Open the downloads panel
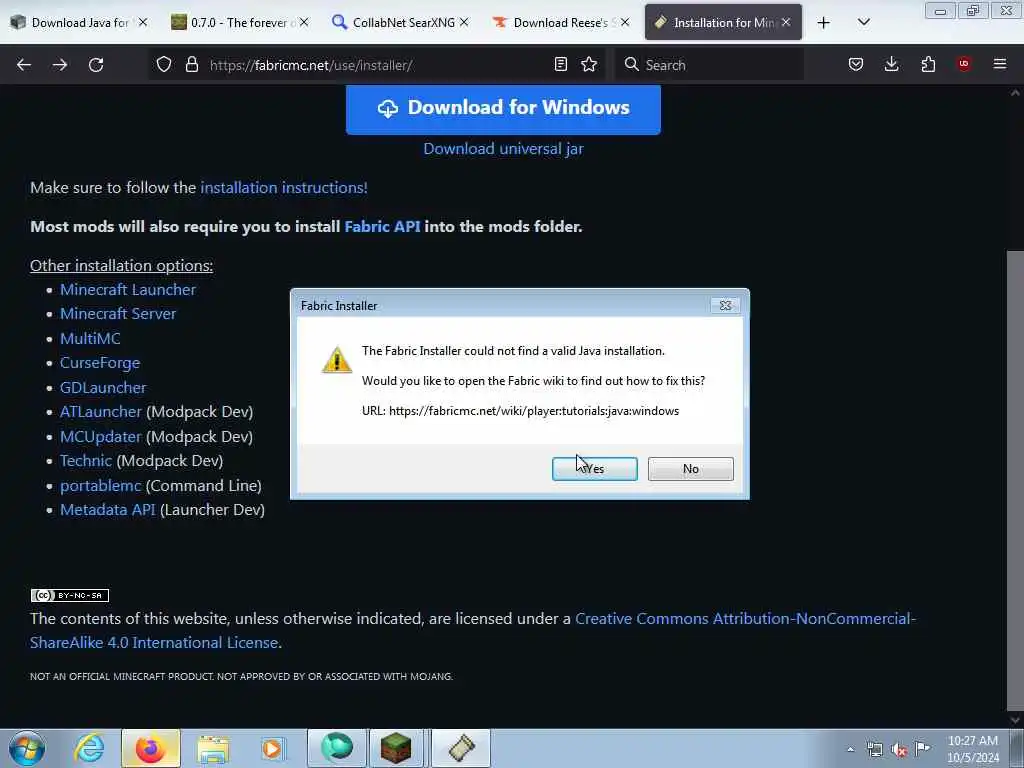Image resolution: width=1024 pixels, height=768 pixels. (x=891, y=64)
